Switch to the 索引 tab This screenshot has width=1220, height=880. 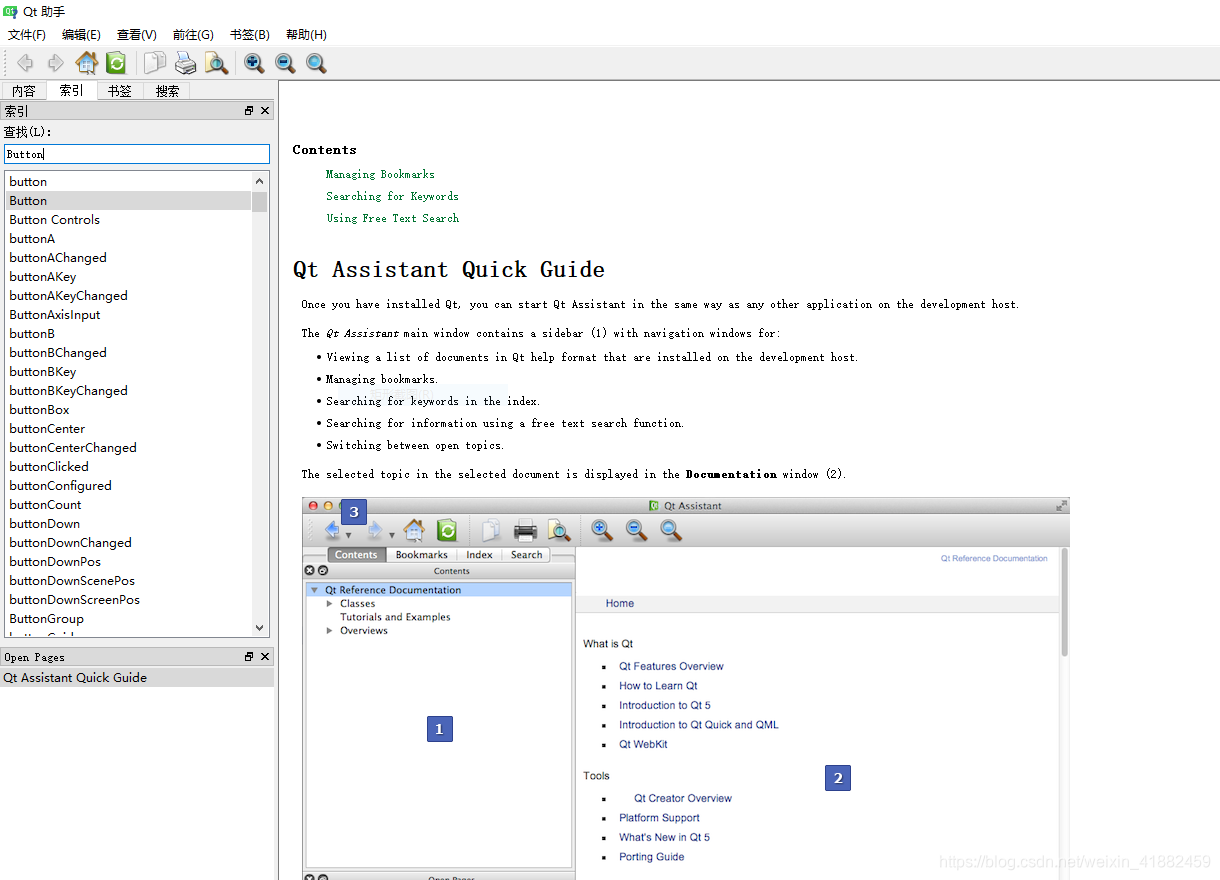click(x=72, y=90)
